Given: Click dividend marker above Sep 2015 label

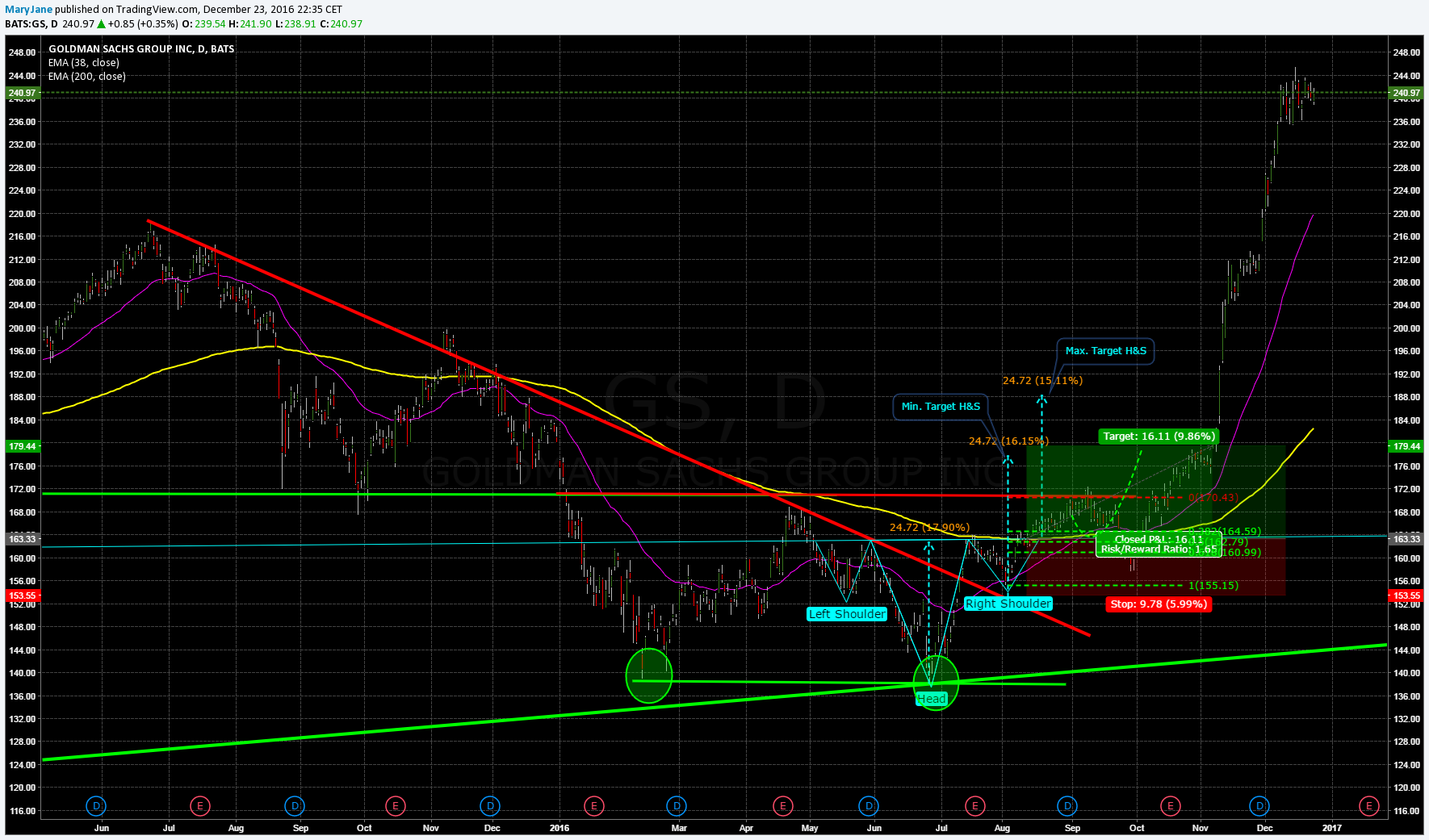Looking at the screenshot, I should coord(295,805).
